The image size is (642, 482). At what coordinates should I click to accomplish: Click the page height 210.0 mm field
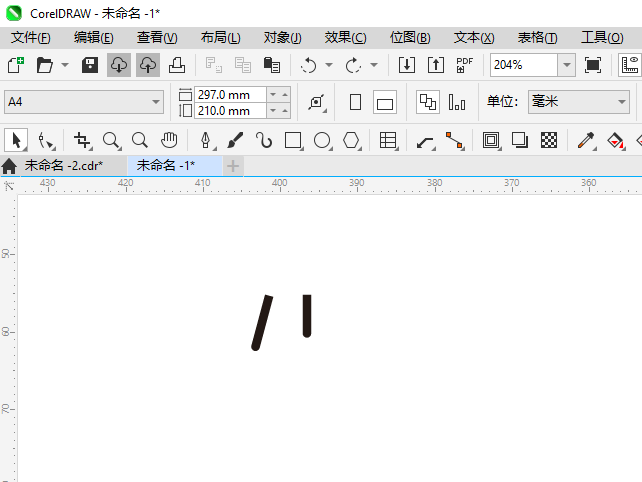click(x=230, y=111)
